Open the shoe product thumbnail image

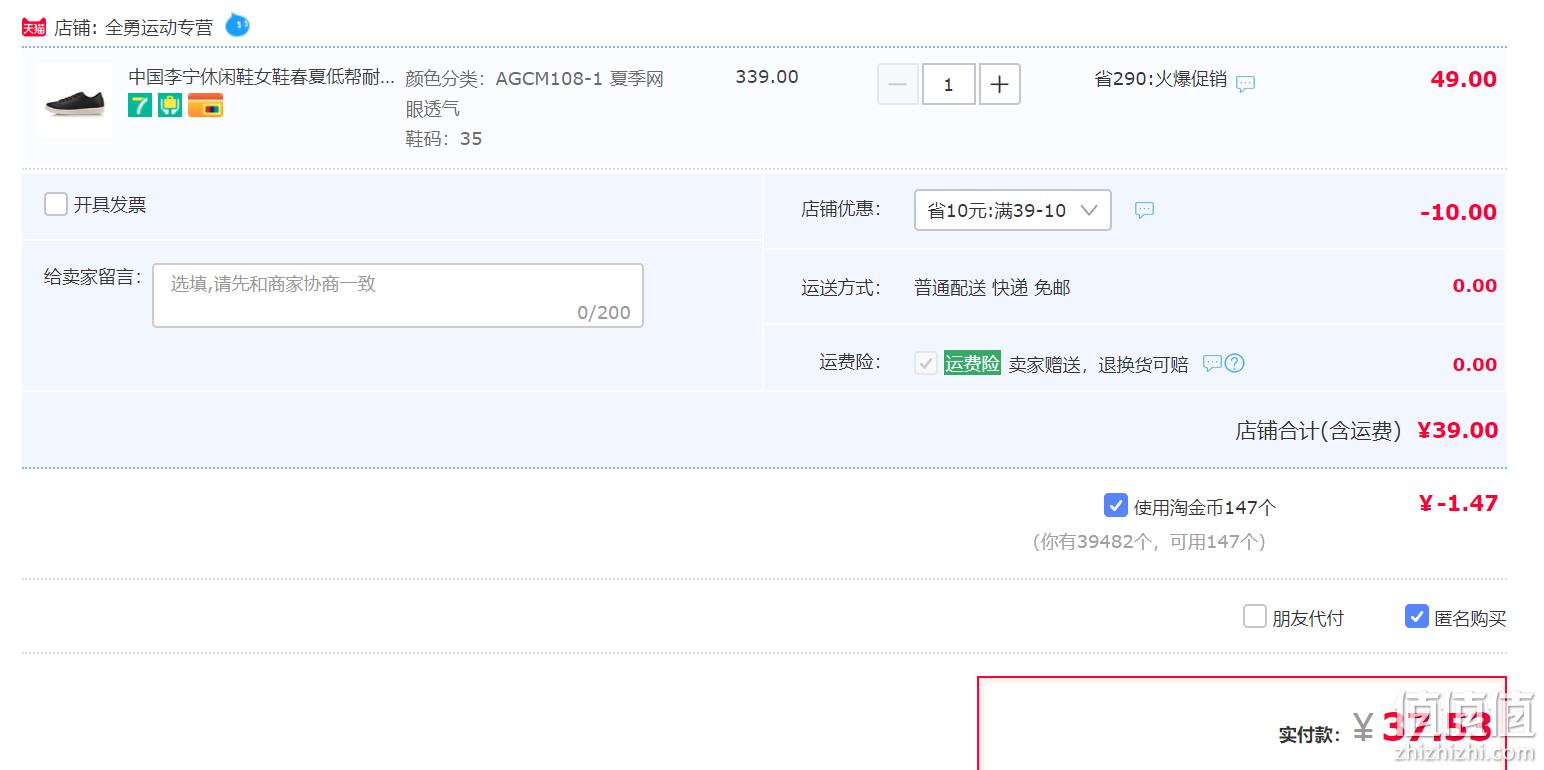point(74,99)
